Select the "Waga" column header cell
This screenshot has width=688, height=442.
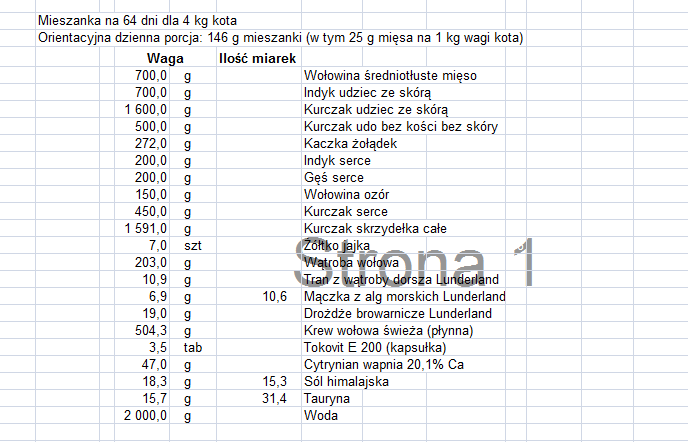click(x=165, y=58)
